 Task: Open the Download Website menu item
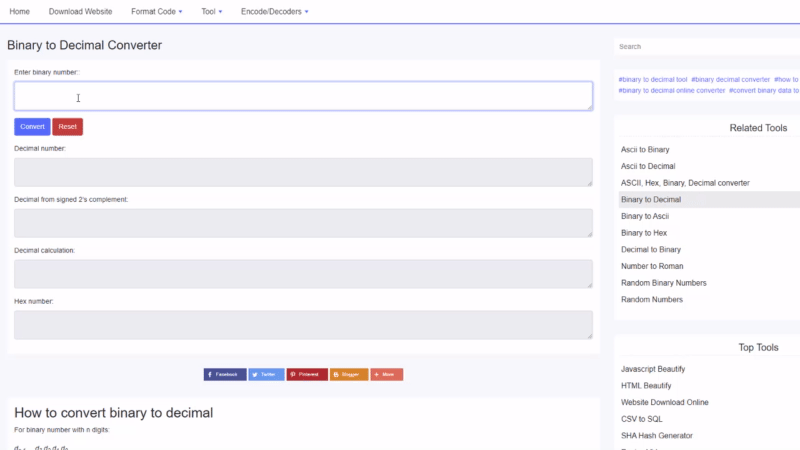(80, 11)
